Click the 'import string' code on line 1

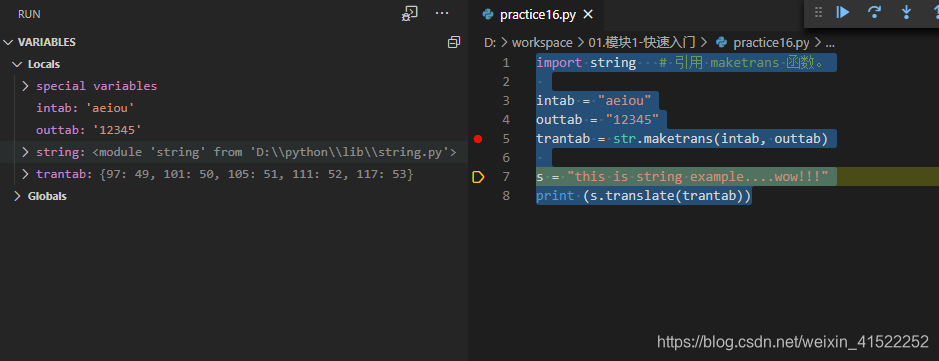coord(586,62)
